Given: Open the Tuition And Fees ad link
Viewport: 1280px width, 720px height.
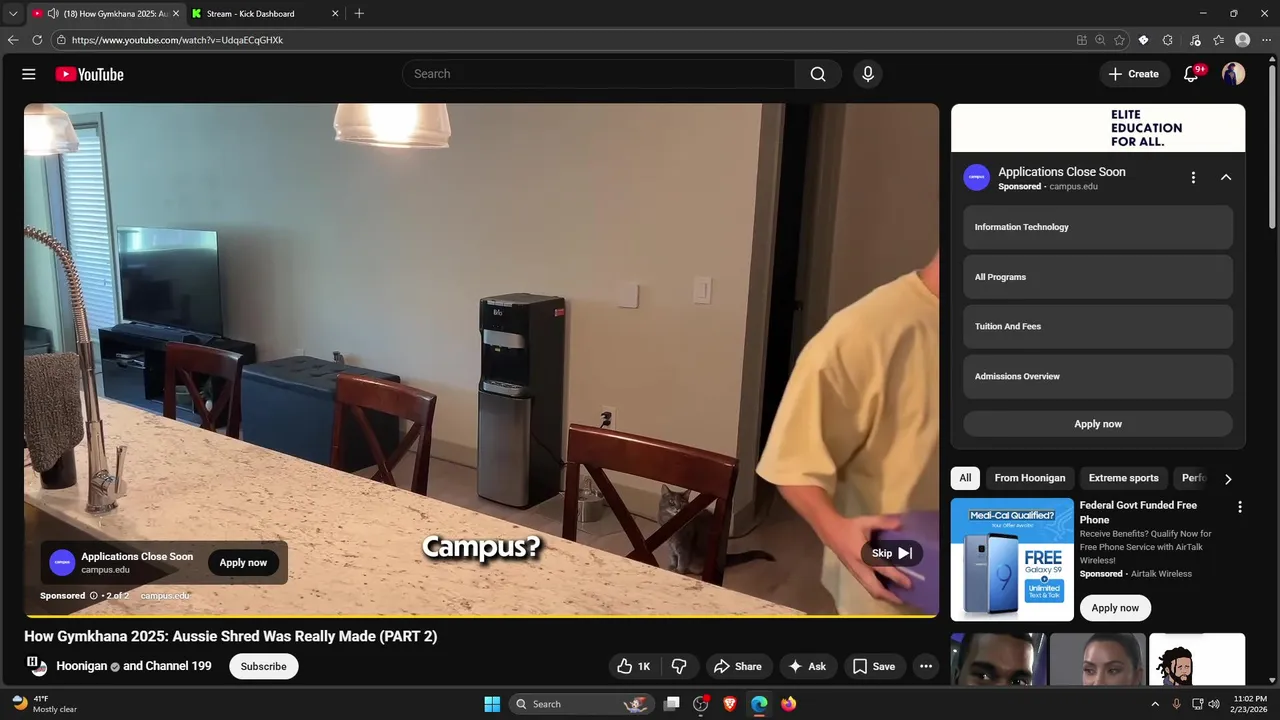Looking at the screenshot, I should [1098, 326].
